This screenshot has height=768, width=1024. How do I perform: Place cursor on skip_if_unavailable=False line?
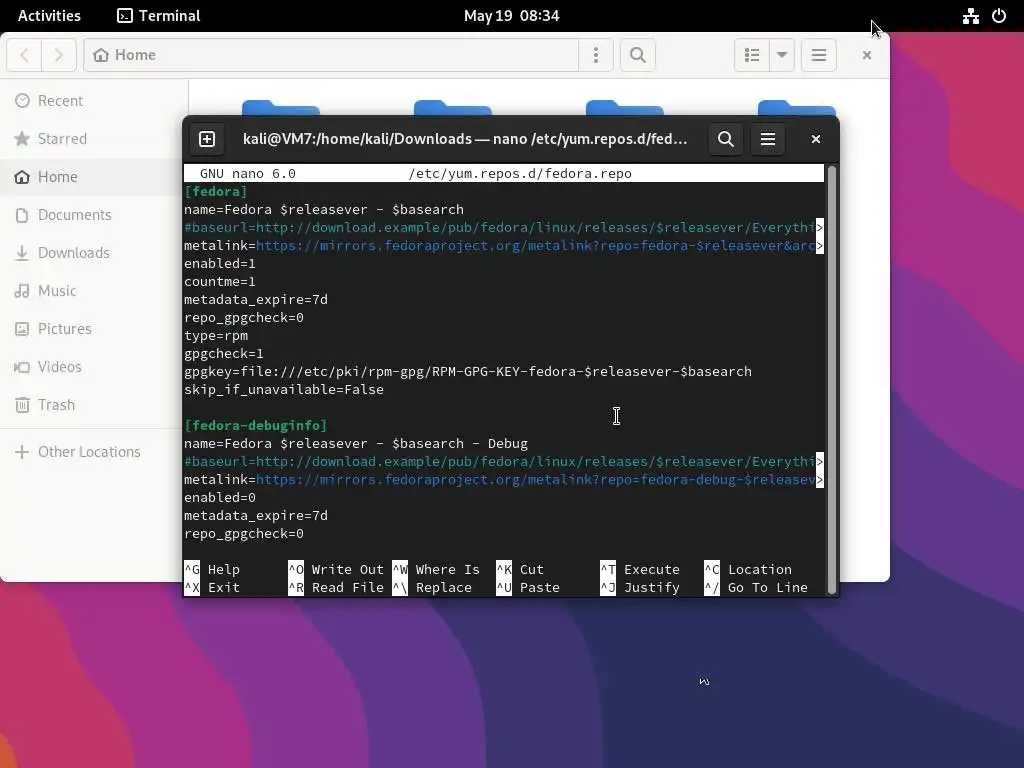(x=284, y=389)
